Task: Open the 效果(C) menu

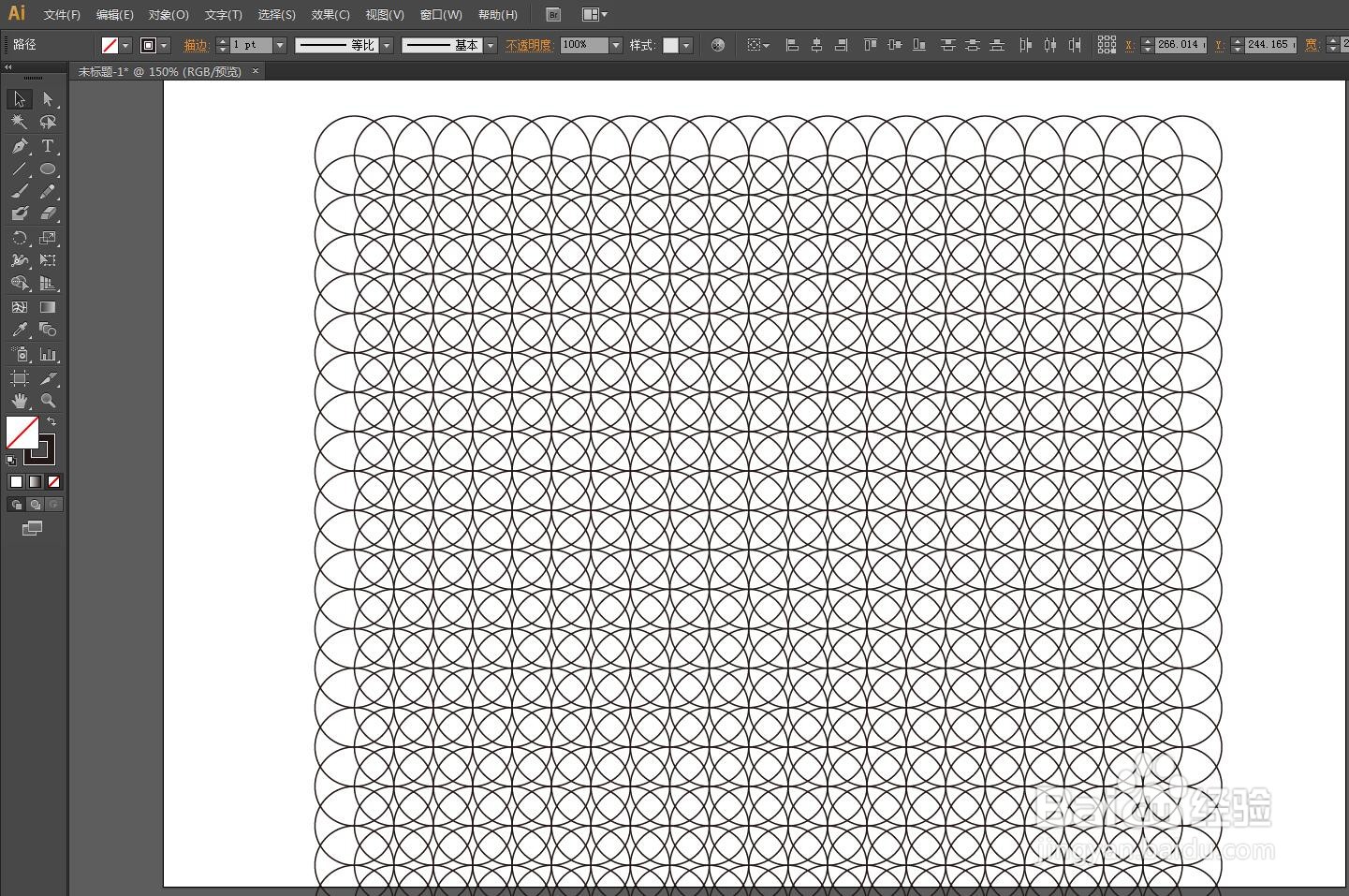Action: tap(330, 15)
